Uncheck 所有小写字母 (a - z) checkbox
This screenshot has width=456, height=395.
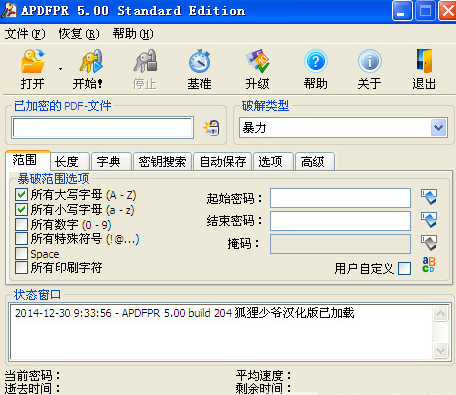[x=21, y=210]
